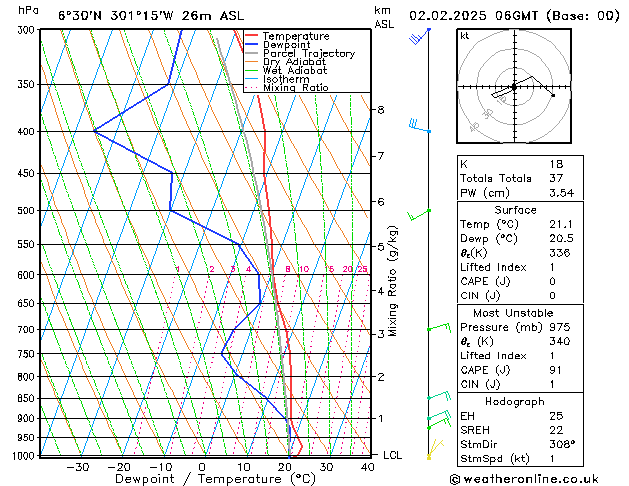Select the EH value 25
This screenshot has height=486, width=629.
click(556, 416)
